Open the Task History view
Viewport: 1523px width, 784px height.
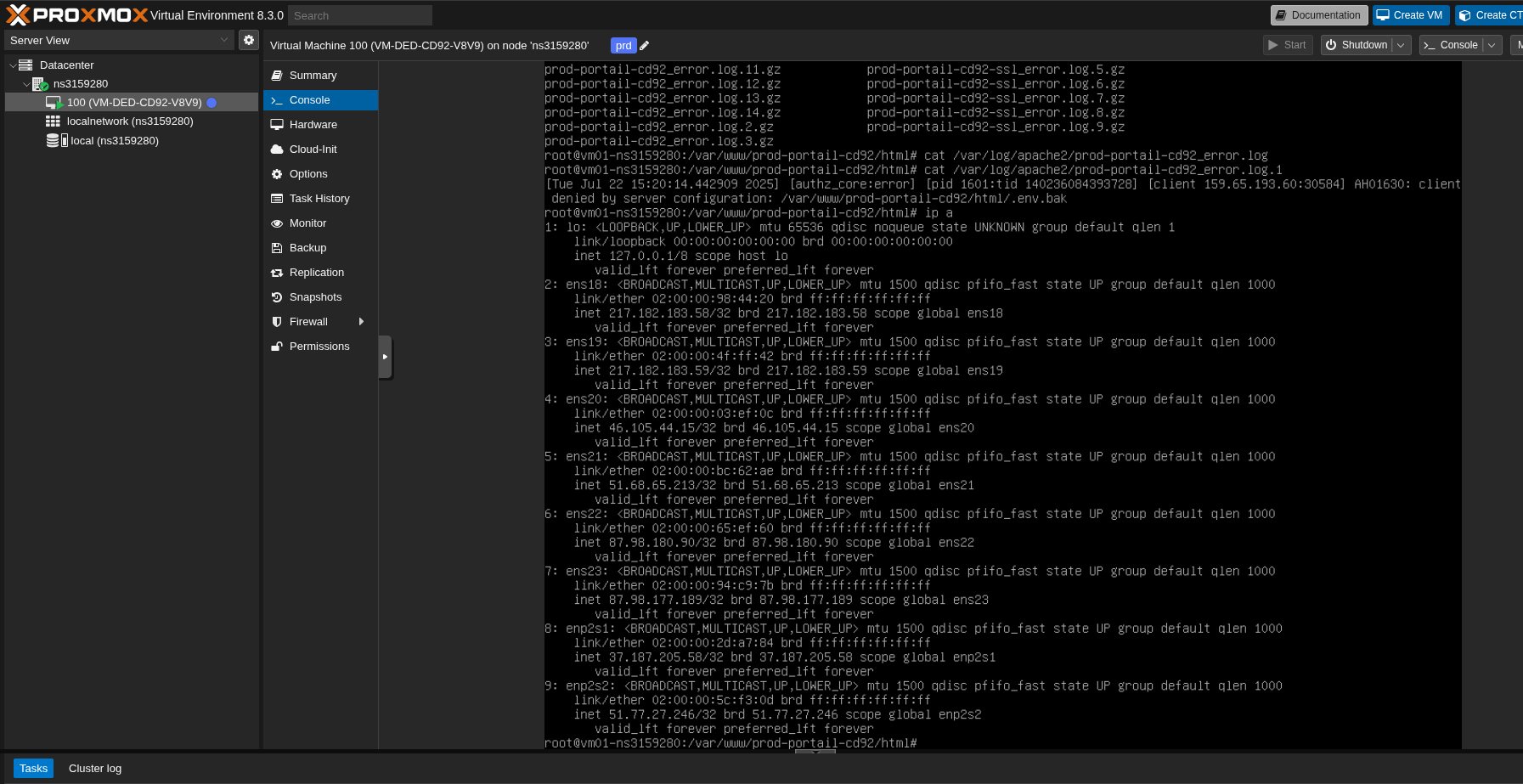(319, 198)
